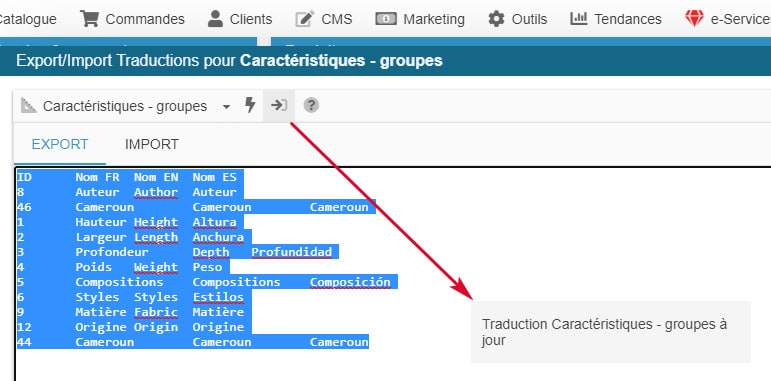The image size is (771, 381).
Task: Click the CMS edit pencil icon
Action: [x=305, y=19]
